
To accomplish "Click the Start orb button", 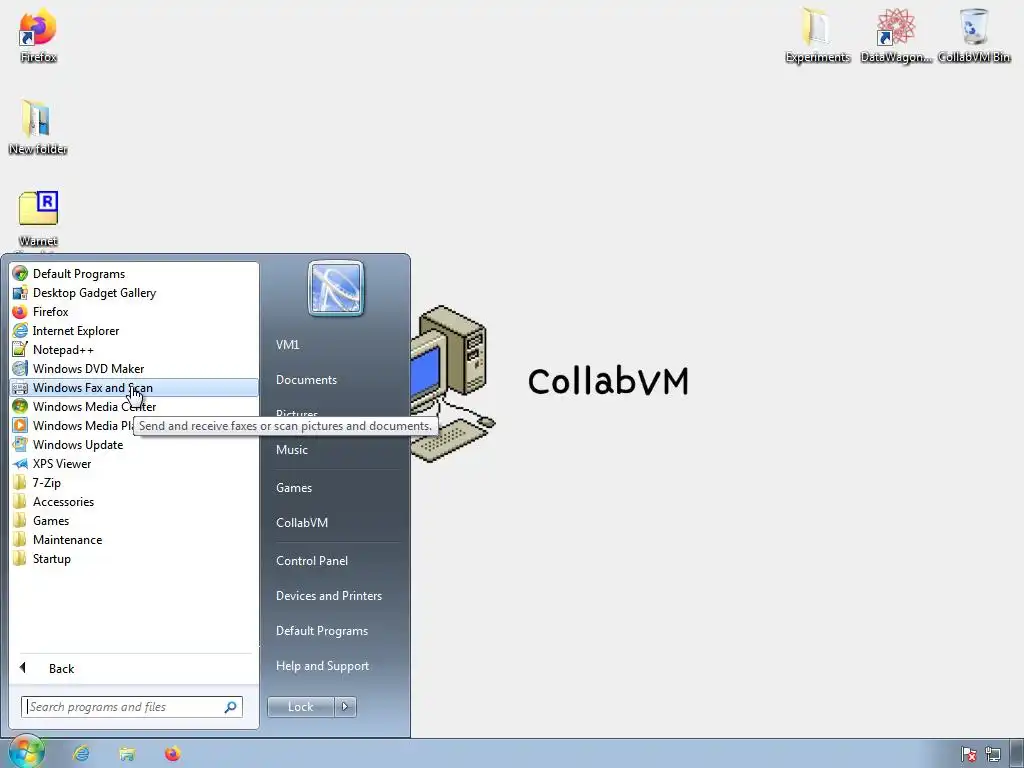I will pos(26,752).
